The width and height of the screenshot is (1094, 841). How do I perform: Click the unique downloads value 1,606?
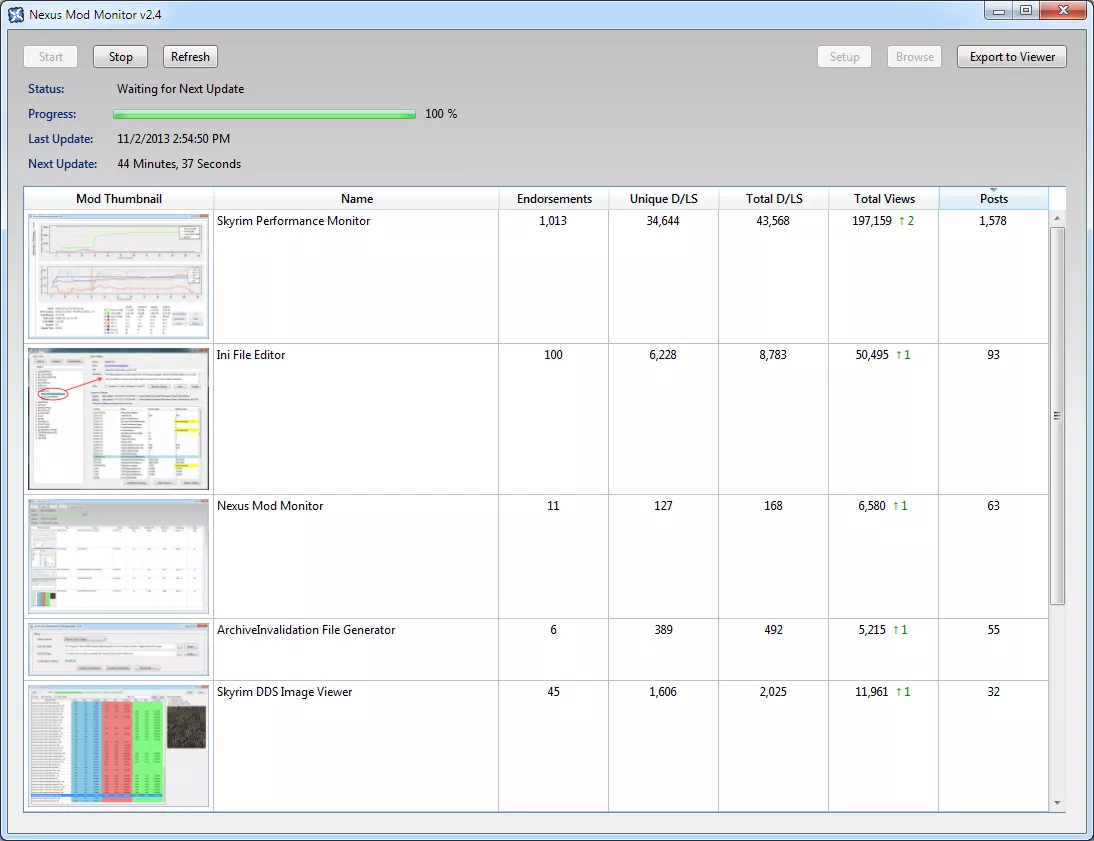coord(663,692)
